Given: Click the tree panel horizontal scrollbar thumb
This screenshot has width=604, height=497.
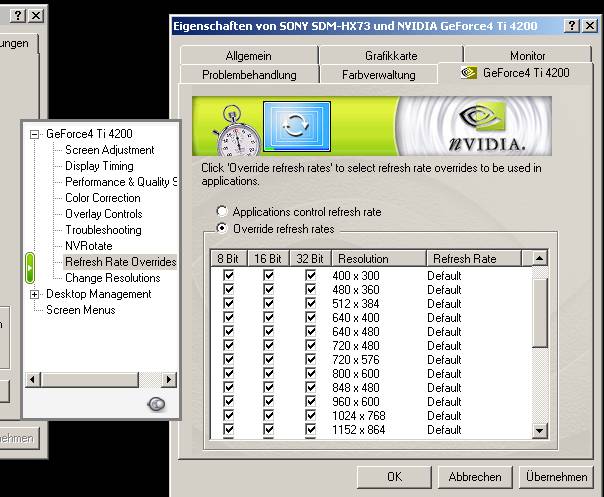Looking at the screenshot, I should tap(89, 379).
